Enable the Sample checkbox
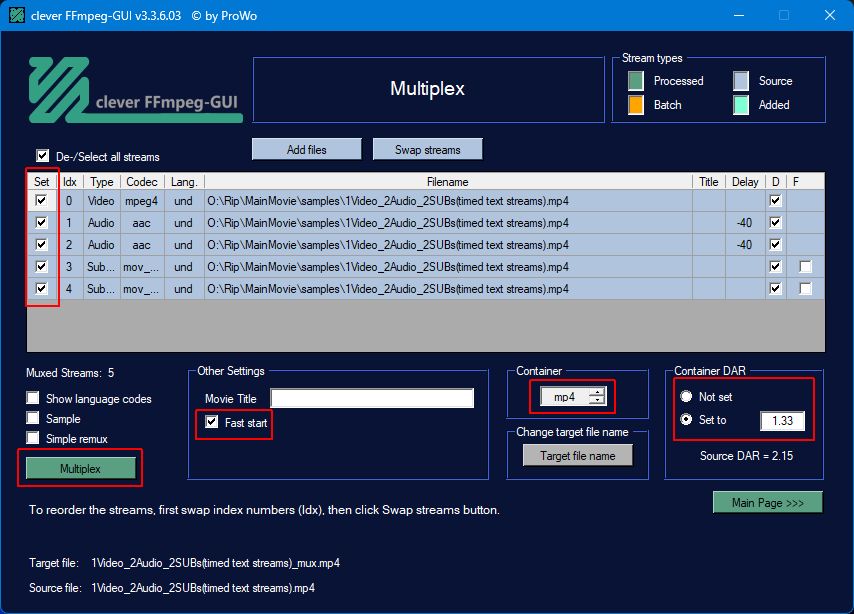Screen dimensions: 854x614 click(33, 418)
